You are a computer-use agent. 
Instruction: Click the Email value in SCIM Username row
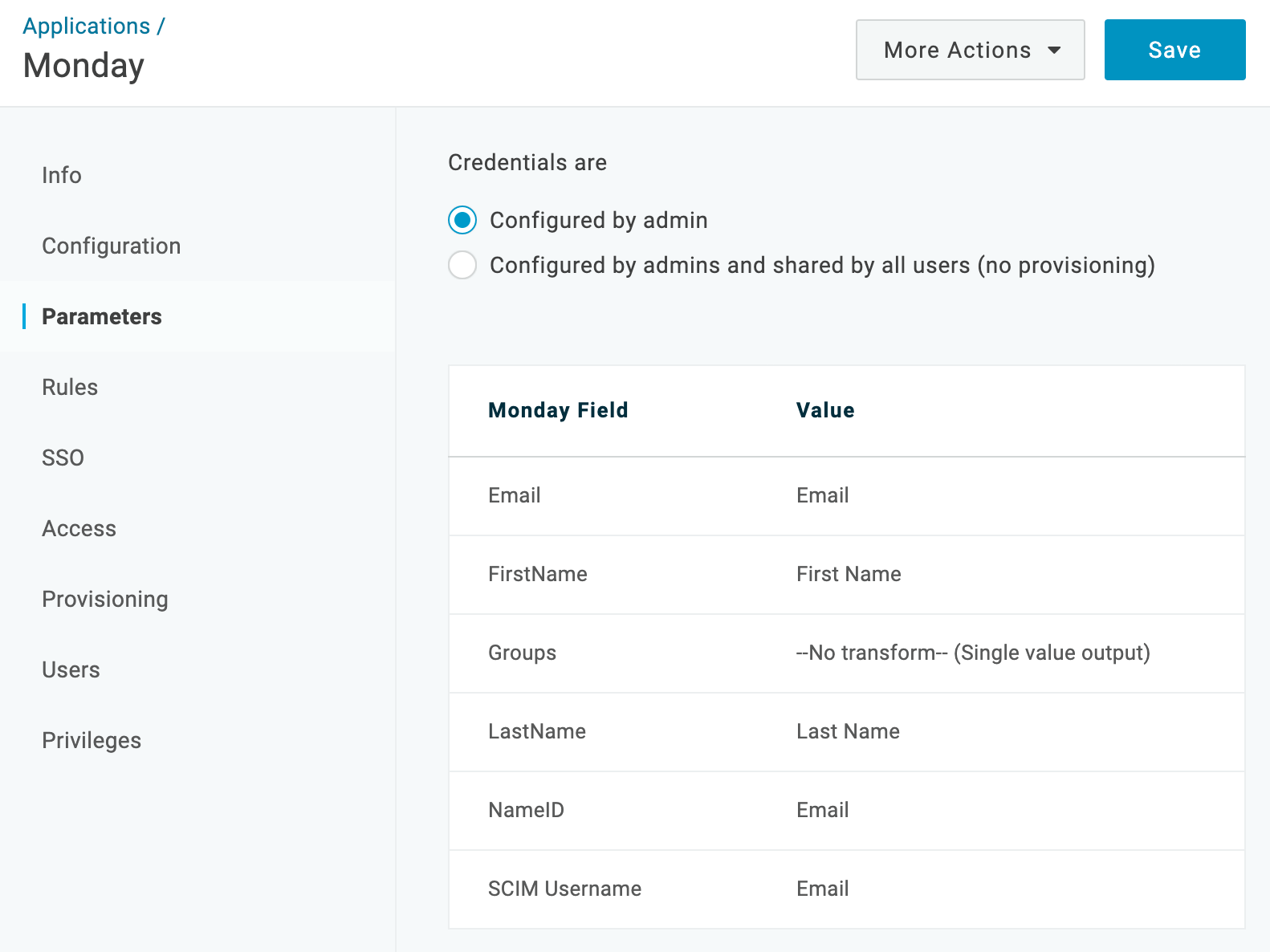tap(823, 889)
